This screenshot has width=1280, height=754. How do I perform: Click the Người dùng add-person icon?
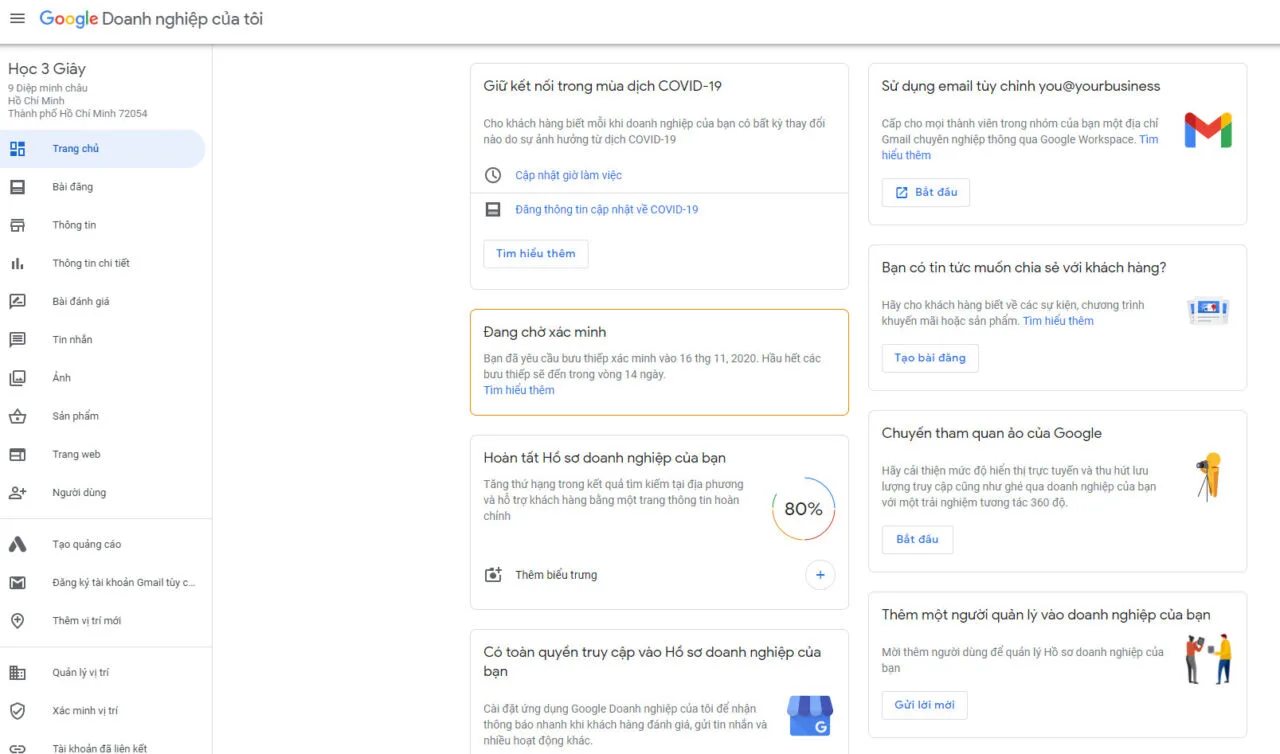[x=17, y=492]
